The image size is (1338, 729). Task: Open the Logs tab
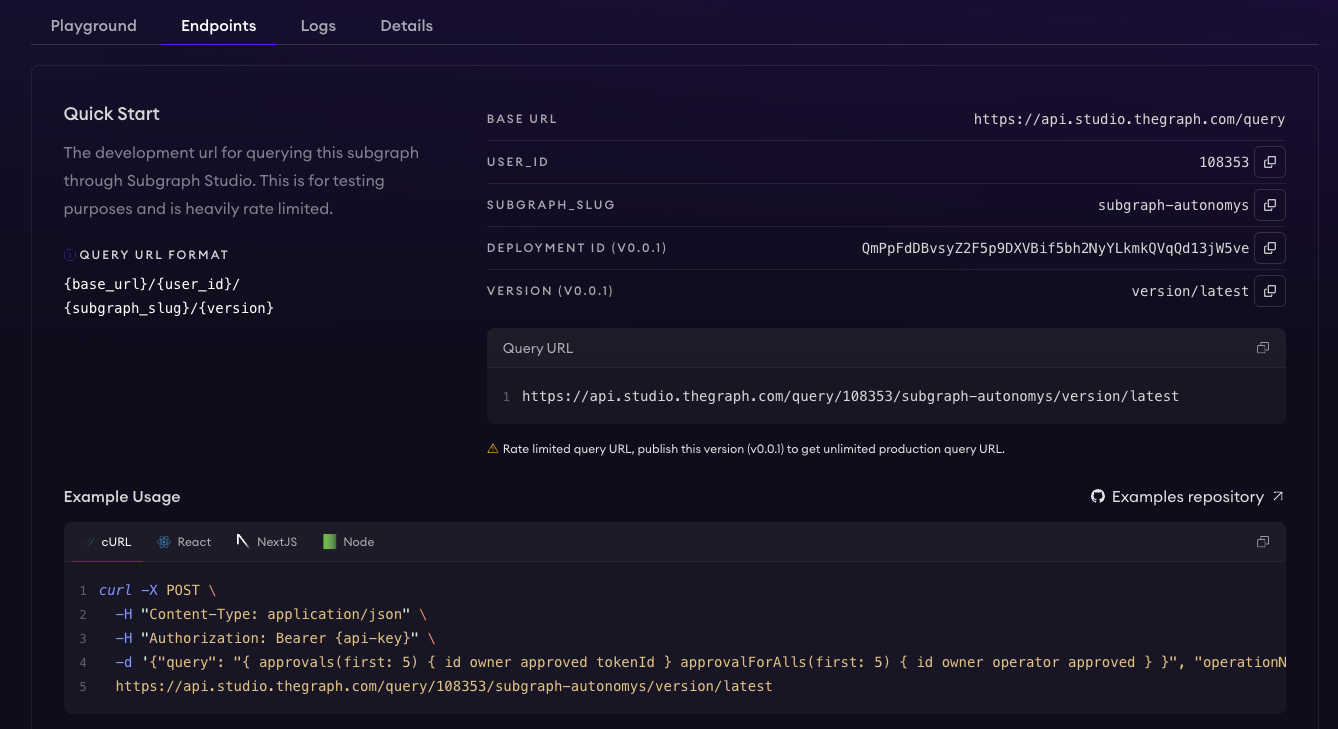click(x=318, y=26)
